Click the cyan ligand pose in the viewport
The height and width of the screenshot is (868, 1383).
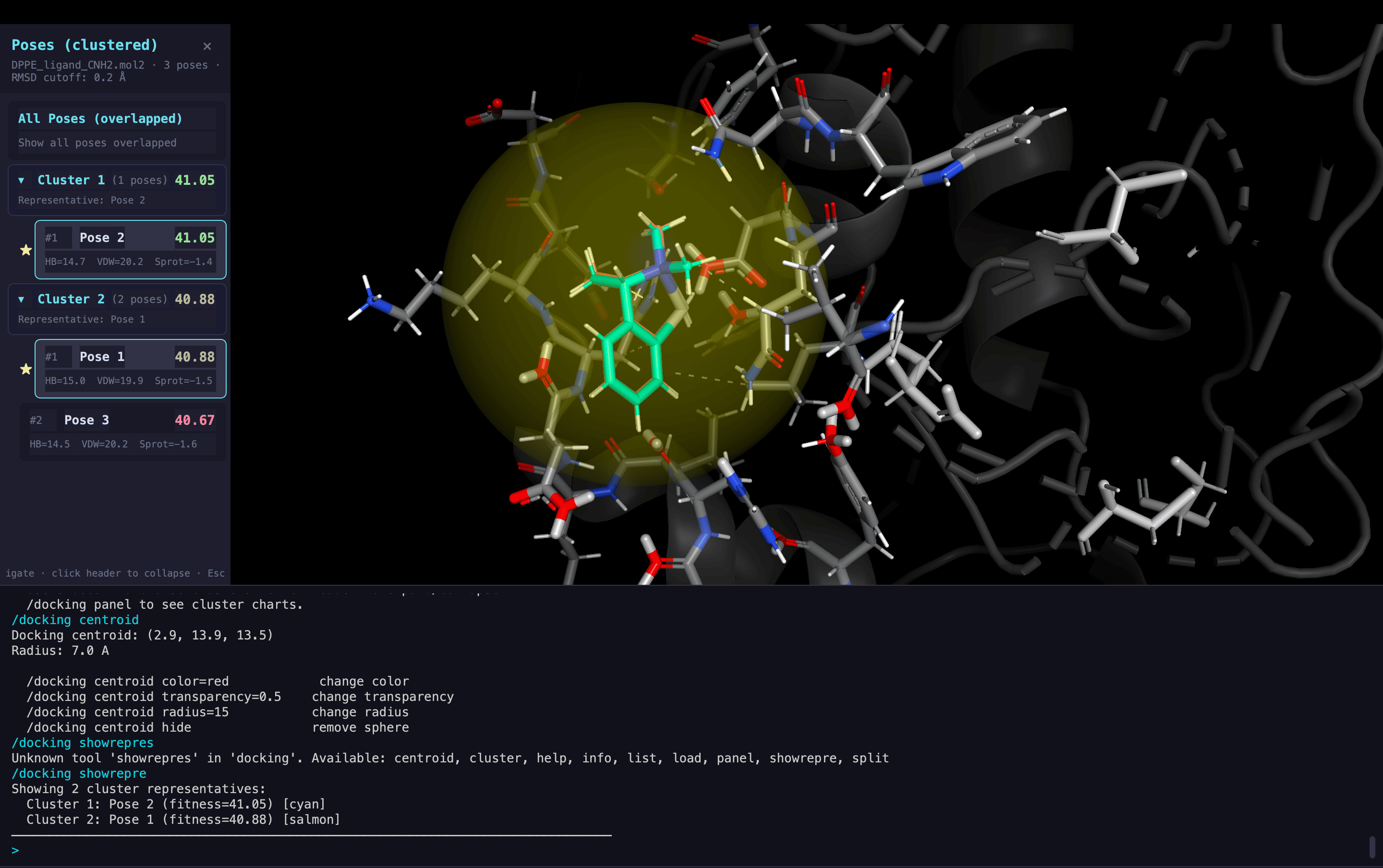pos(631,367)
